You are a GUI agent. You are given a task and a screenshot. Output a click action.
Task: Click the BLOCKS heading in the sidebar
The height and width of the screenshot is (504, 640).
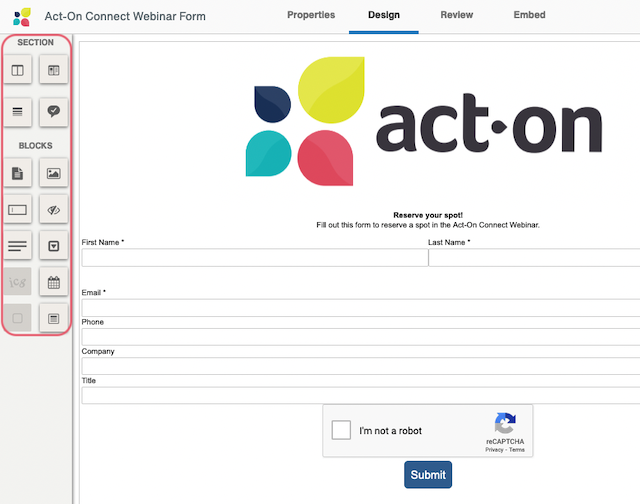(x=36, y=146)
